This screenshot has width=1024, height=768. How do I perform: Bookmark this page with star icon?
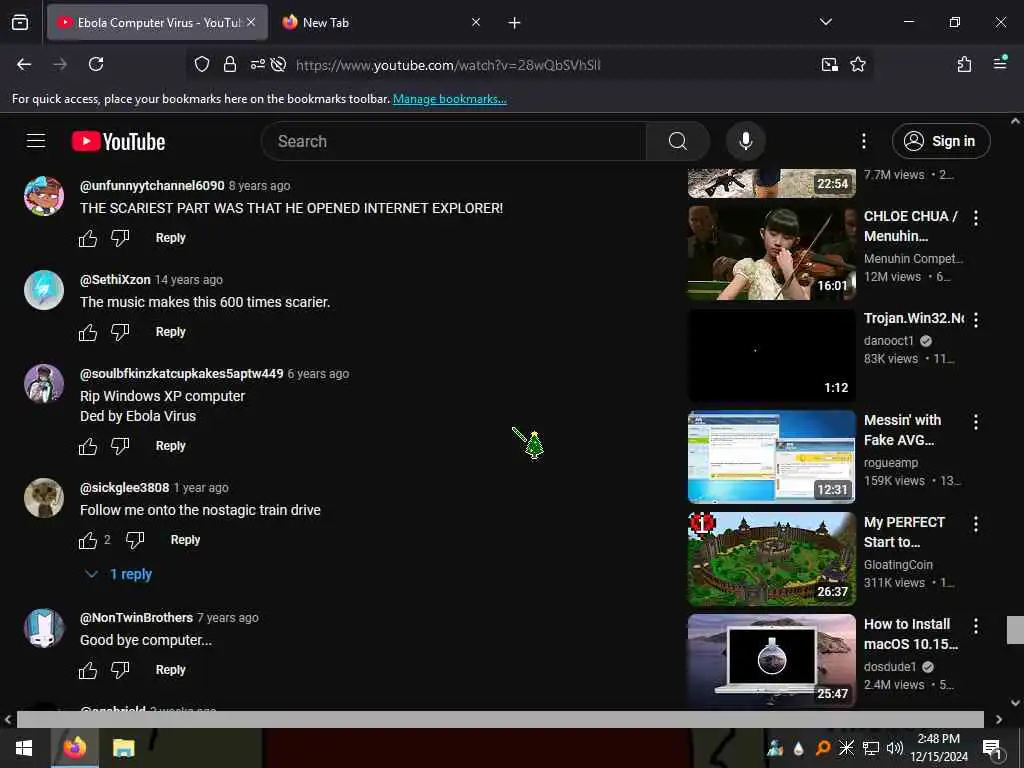point(857,64)
